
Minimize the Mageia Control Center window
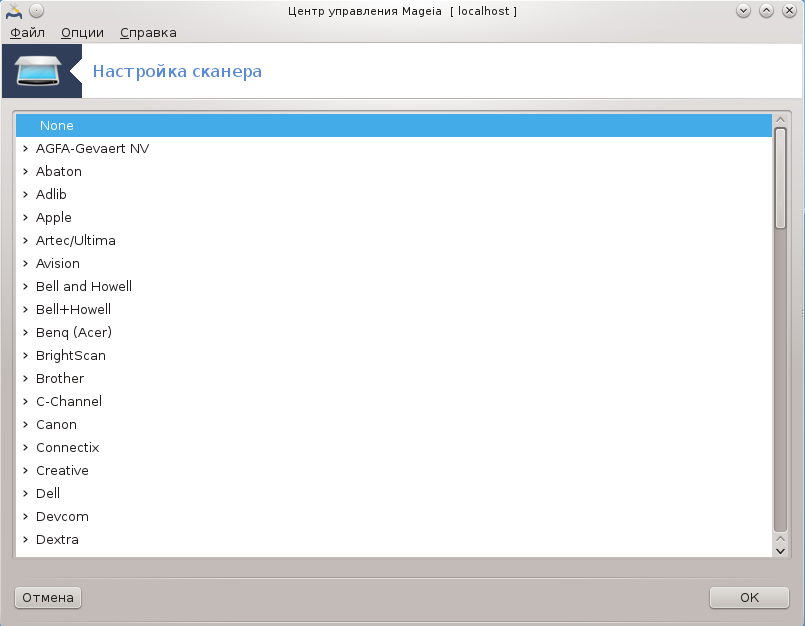pos(743,11)
